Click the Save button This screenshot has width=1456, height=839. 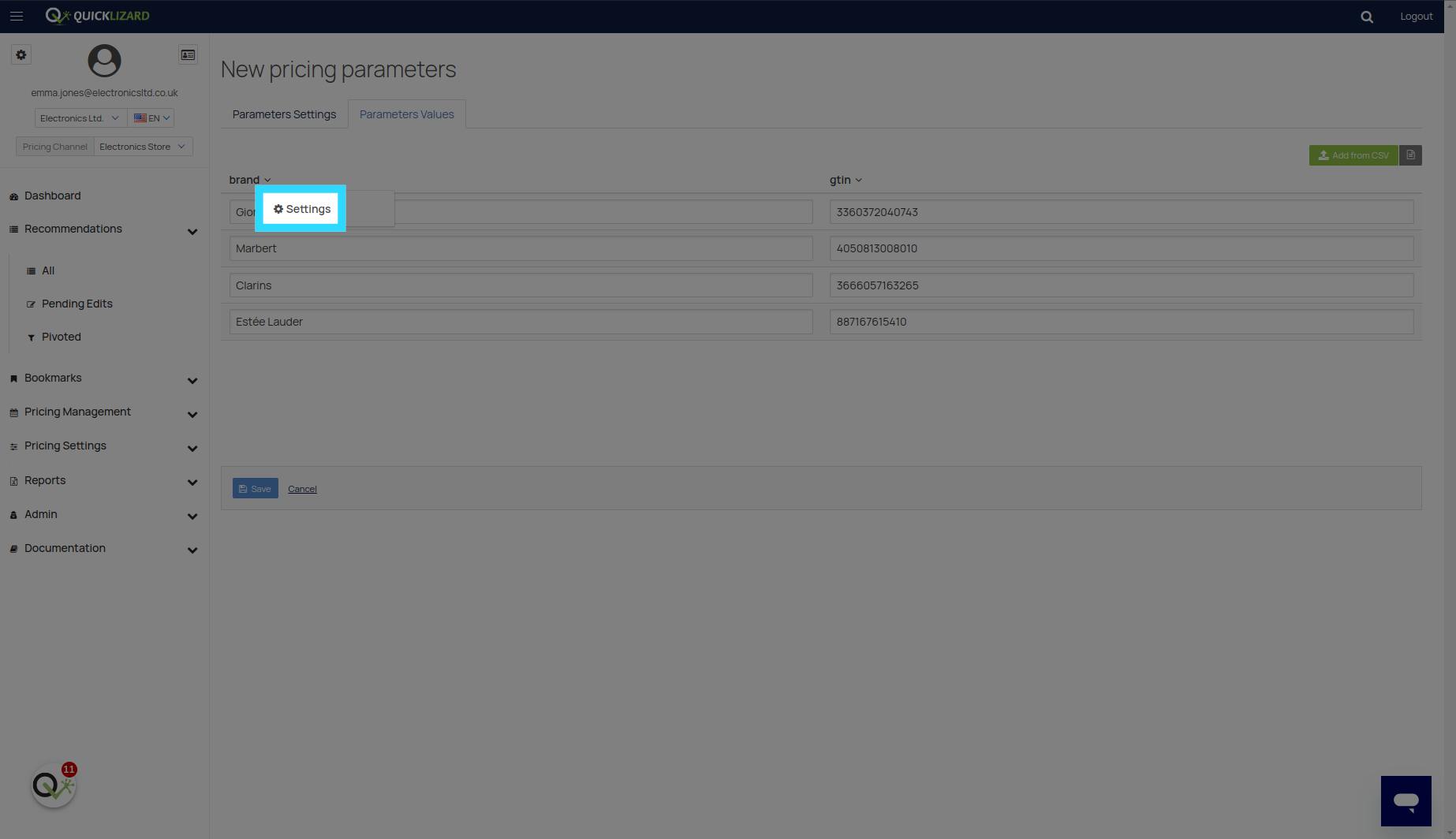255,488
